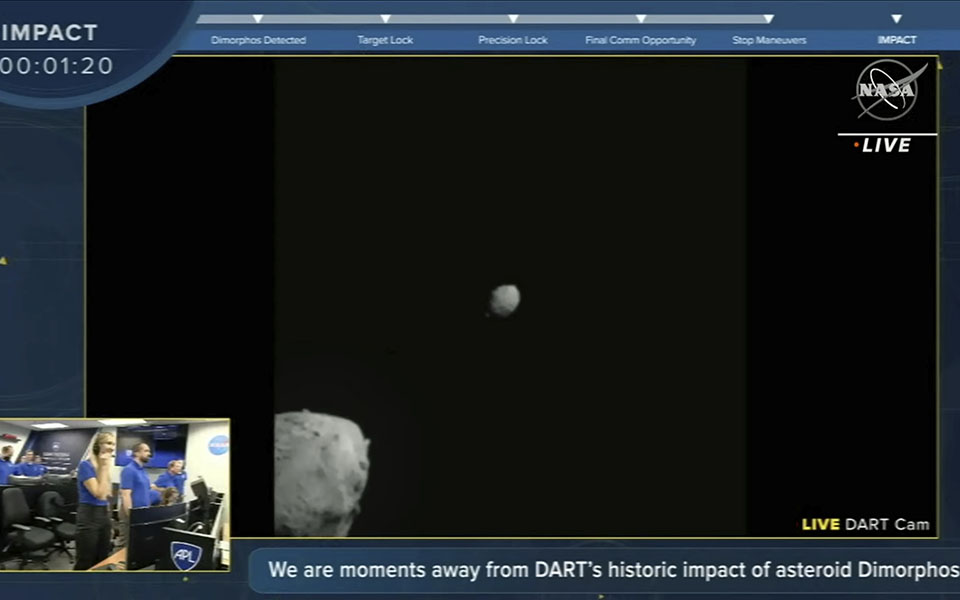Click the 00:01:20 countdown timer

coord(57,66)
